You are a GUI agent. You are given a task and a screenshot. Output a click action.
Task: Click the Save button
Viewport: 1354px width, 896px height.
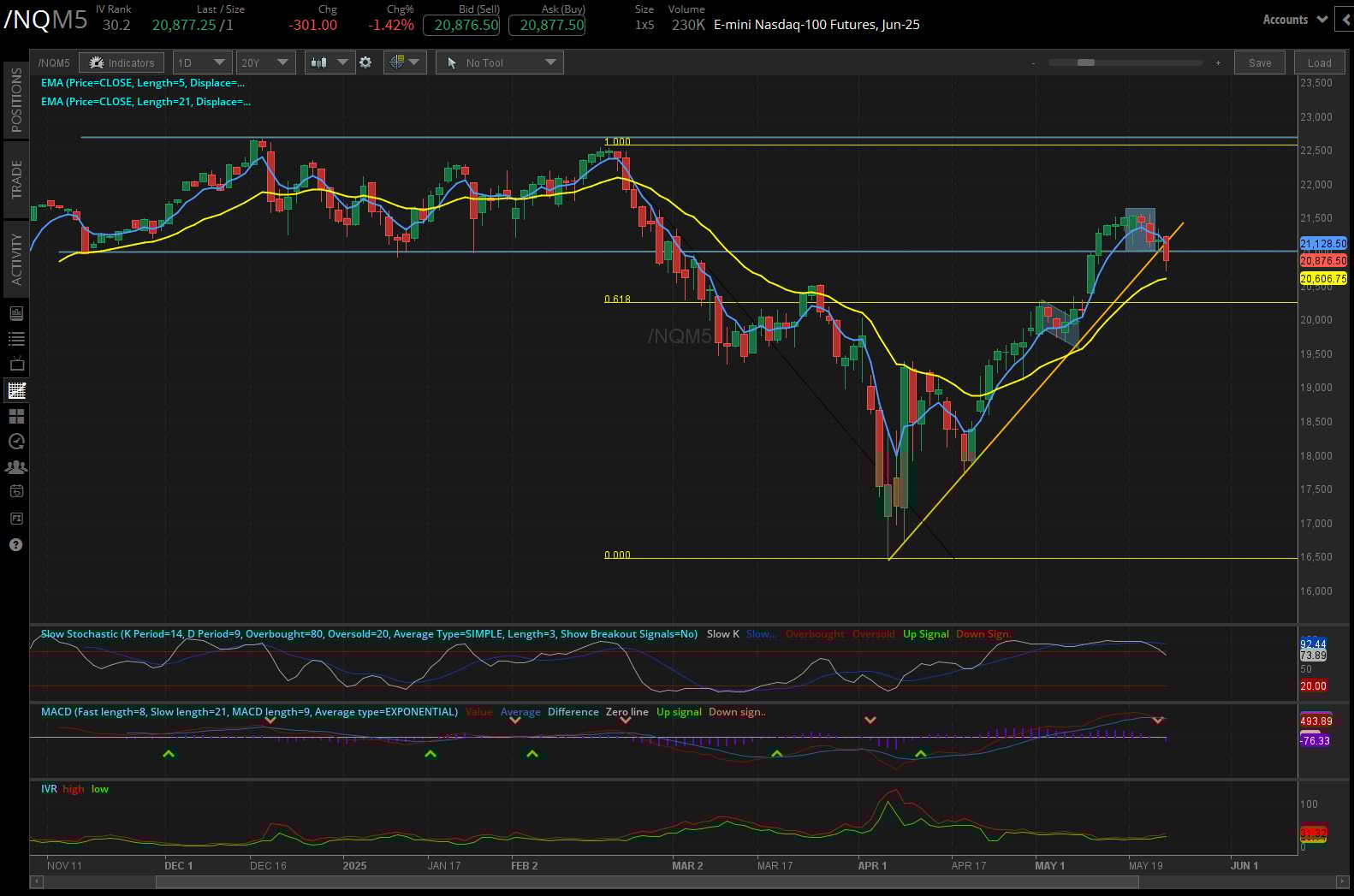pos(1260,62)
